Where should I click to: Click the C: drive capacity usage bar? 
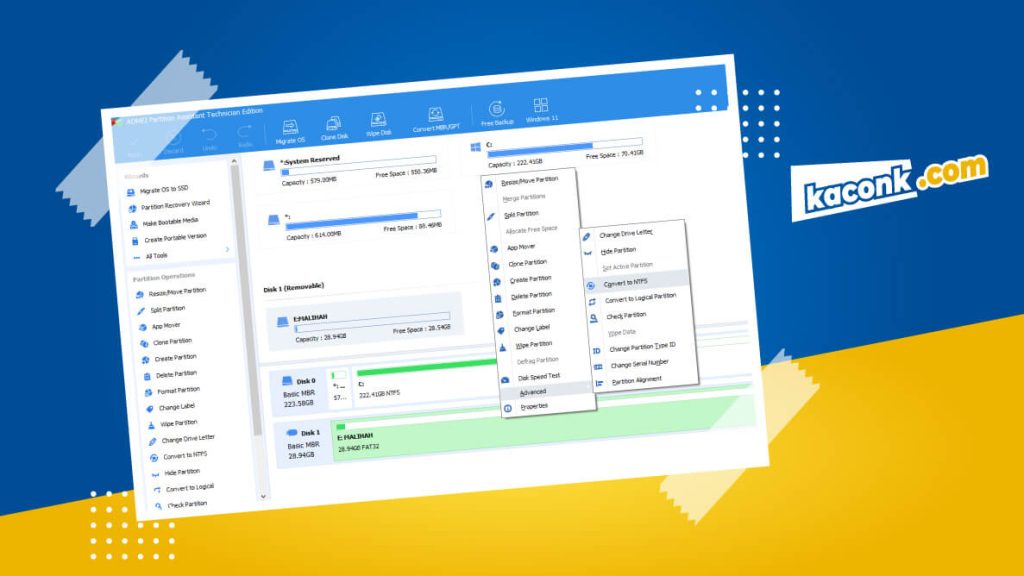(x=565, y=147)
